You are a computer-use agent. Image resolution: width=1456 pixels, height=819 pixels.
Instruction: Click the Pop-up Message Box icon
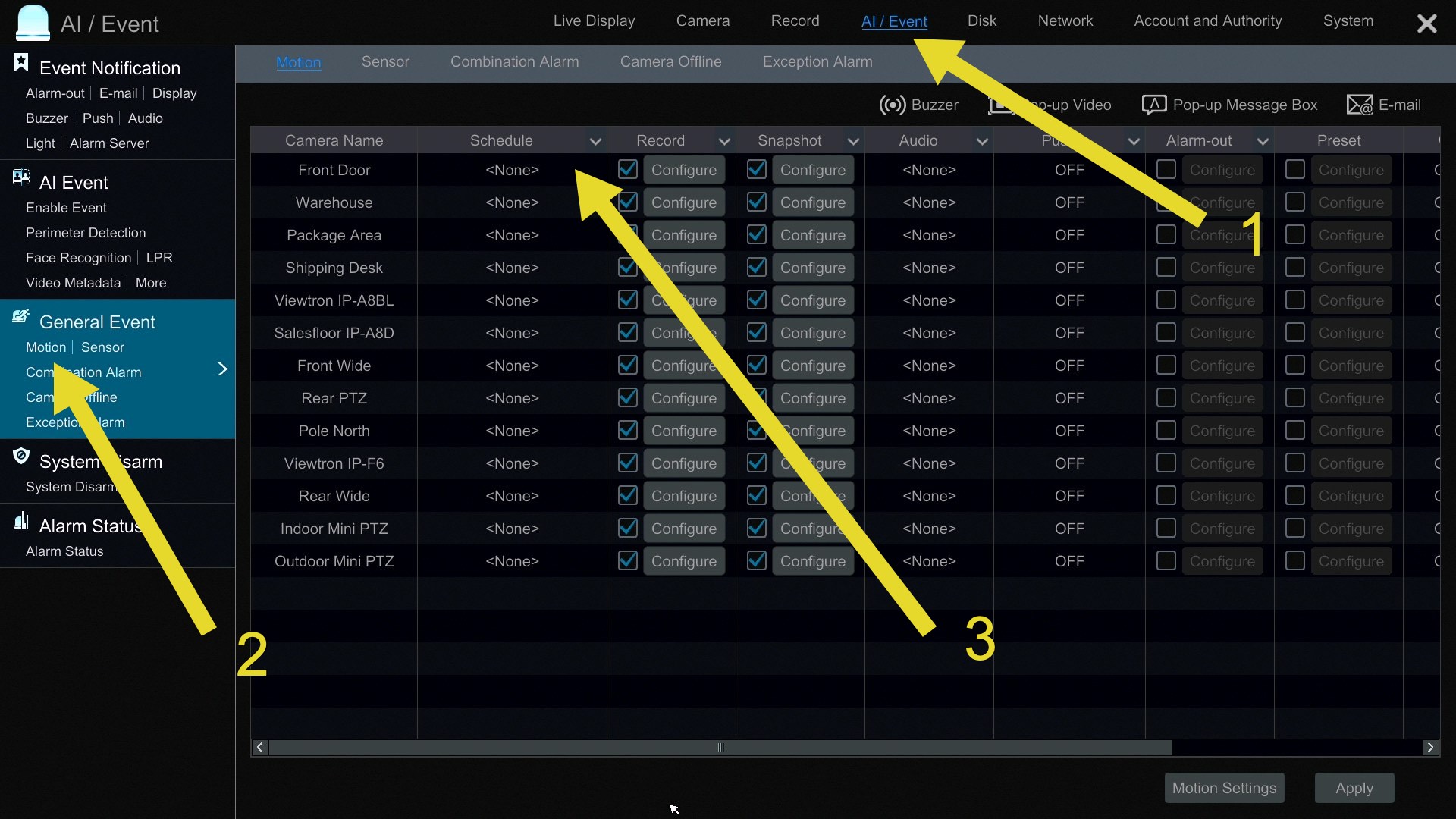(x=1153, y=105)
